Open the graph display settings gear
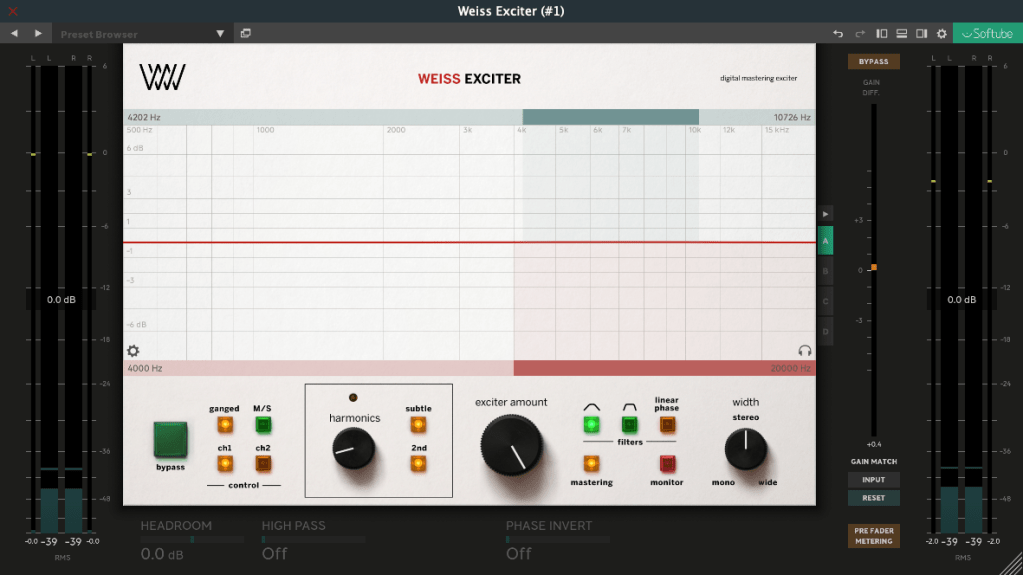This screenshot has height=575, width=1023. coord(133,351)
